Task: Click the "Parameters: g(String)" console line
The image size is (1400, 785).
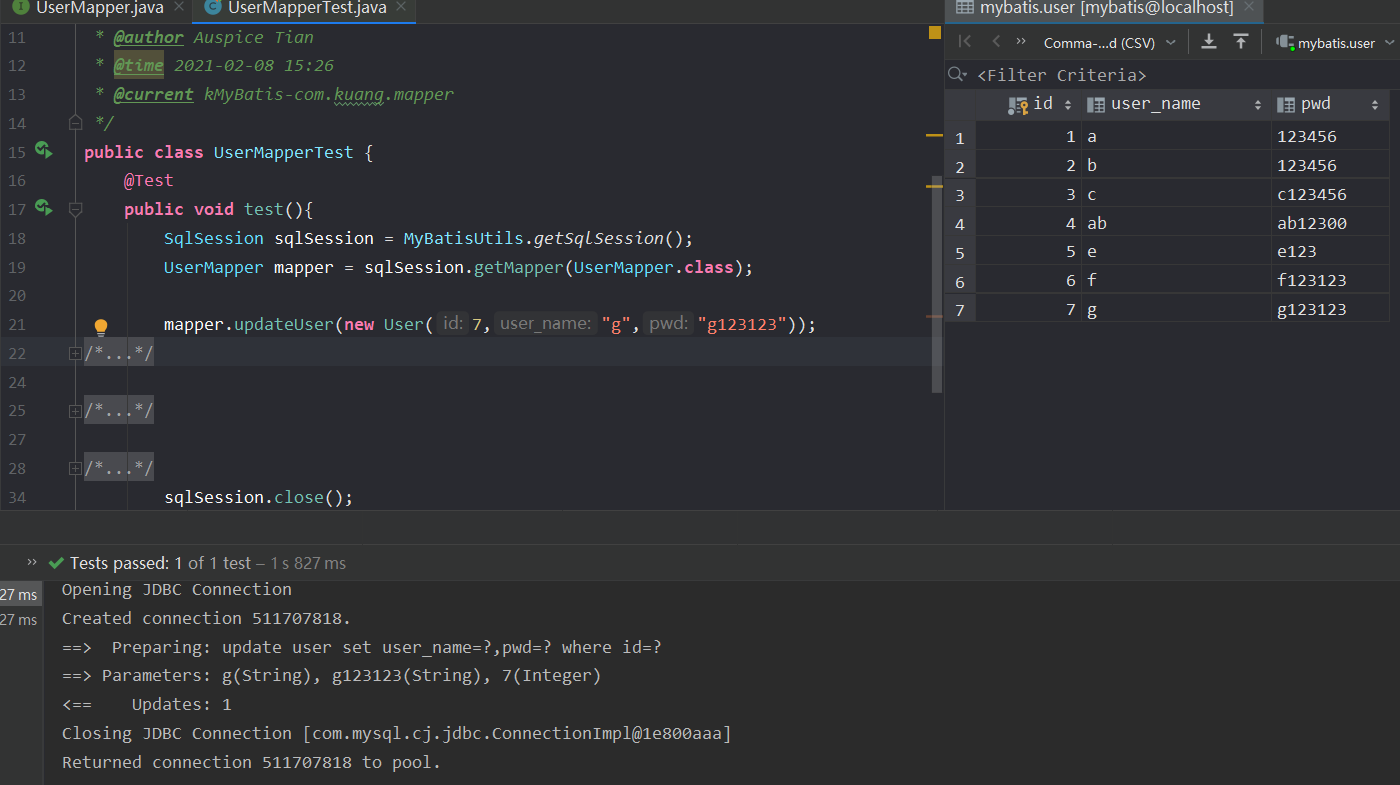Action: pos(331,676)
